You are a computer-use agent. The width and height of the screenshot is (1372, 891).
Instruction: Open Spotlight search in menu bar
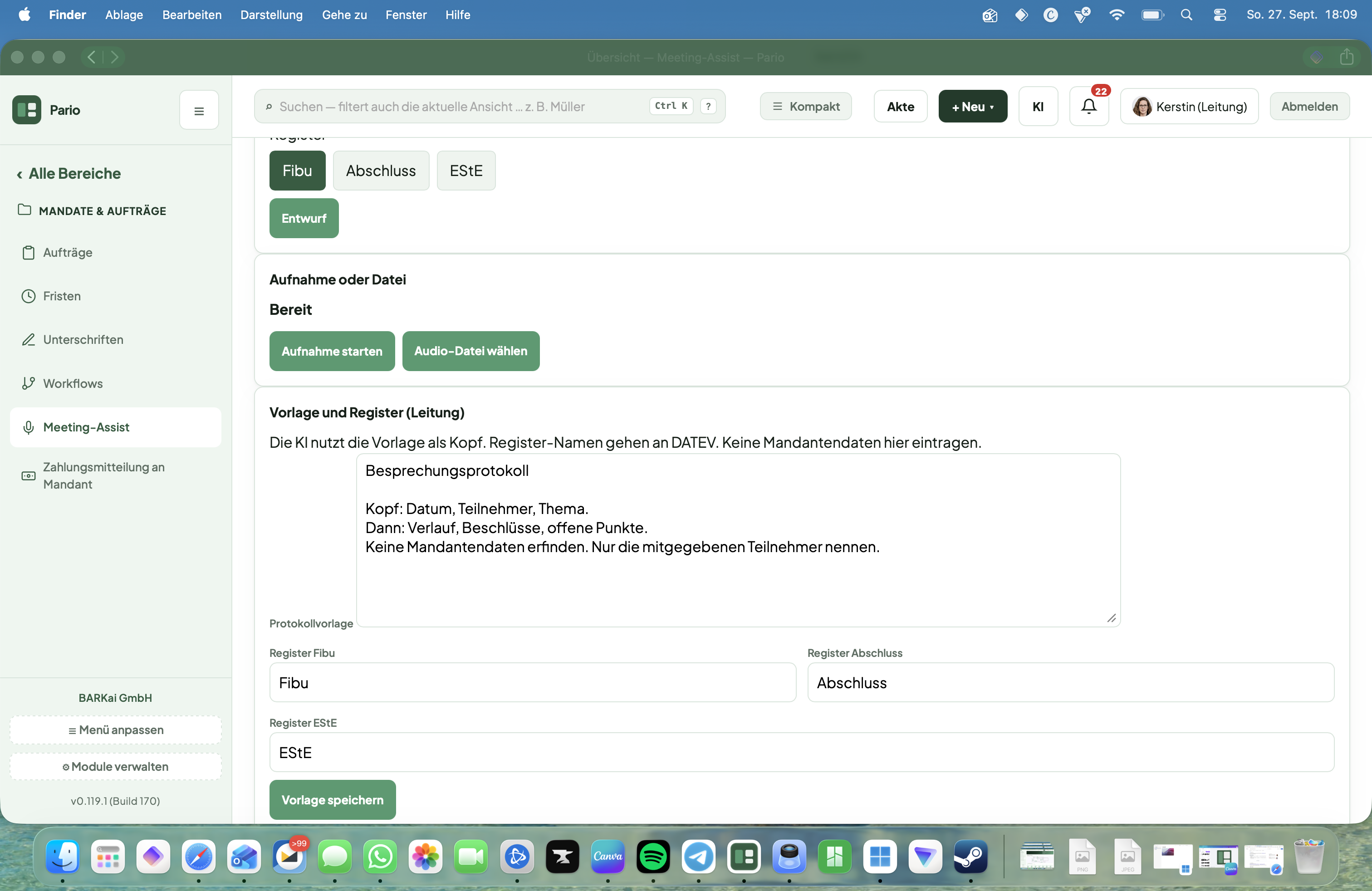(1186, 15)
